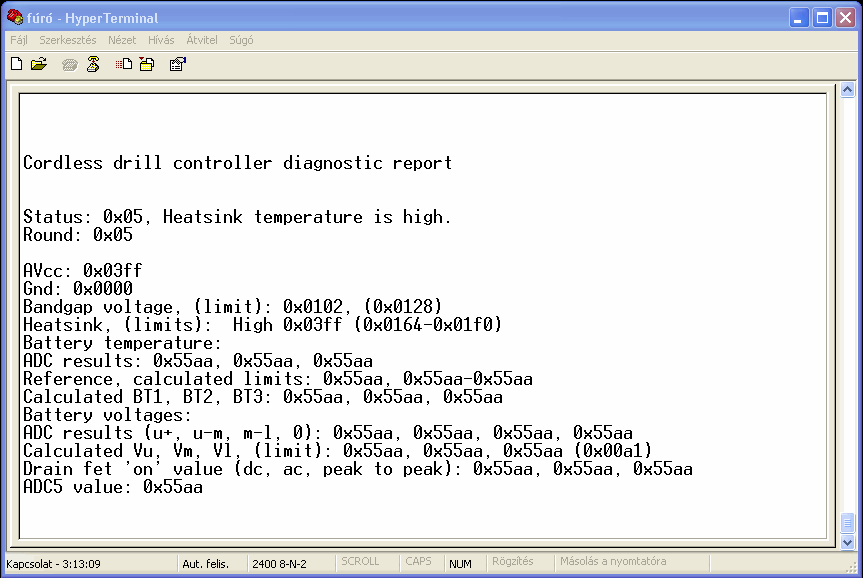Click the 'Battery voltages:' line
863x578 pixels.
click(x=107, y=415)
